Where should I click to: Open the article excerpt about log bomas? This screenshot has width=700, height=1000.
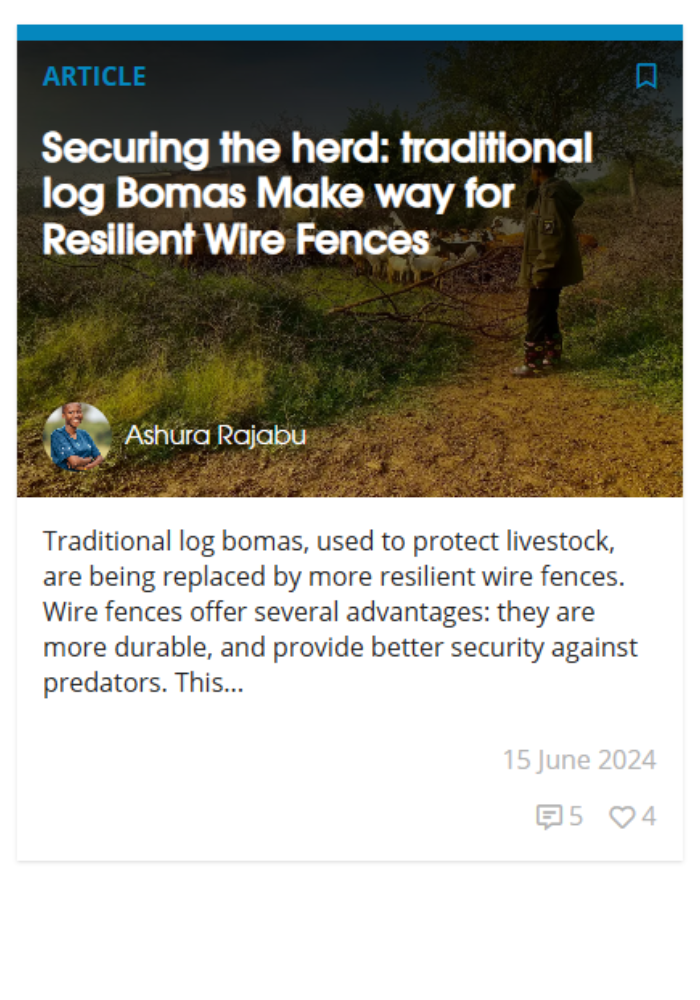pyautogui.click(x=340, y=612)
